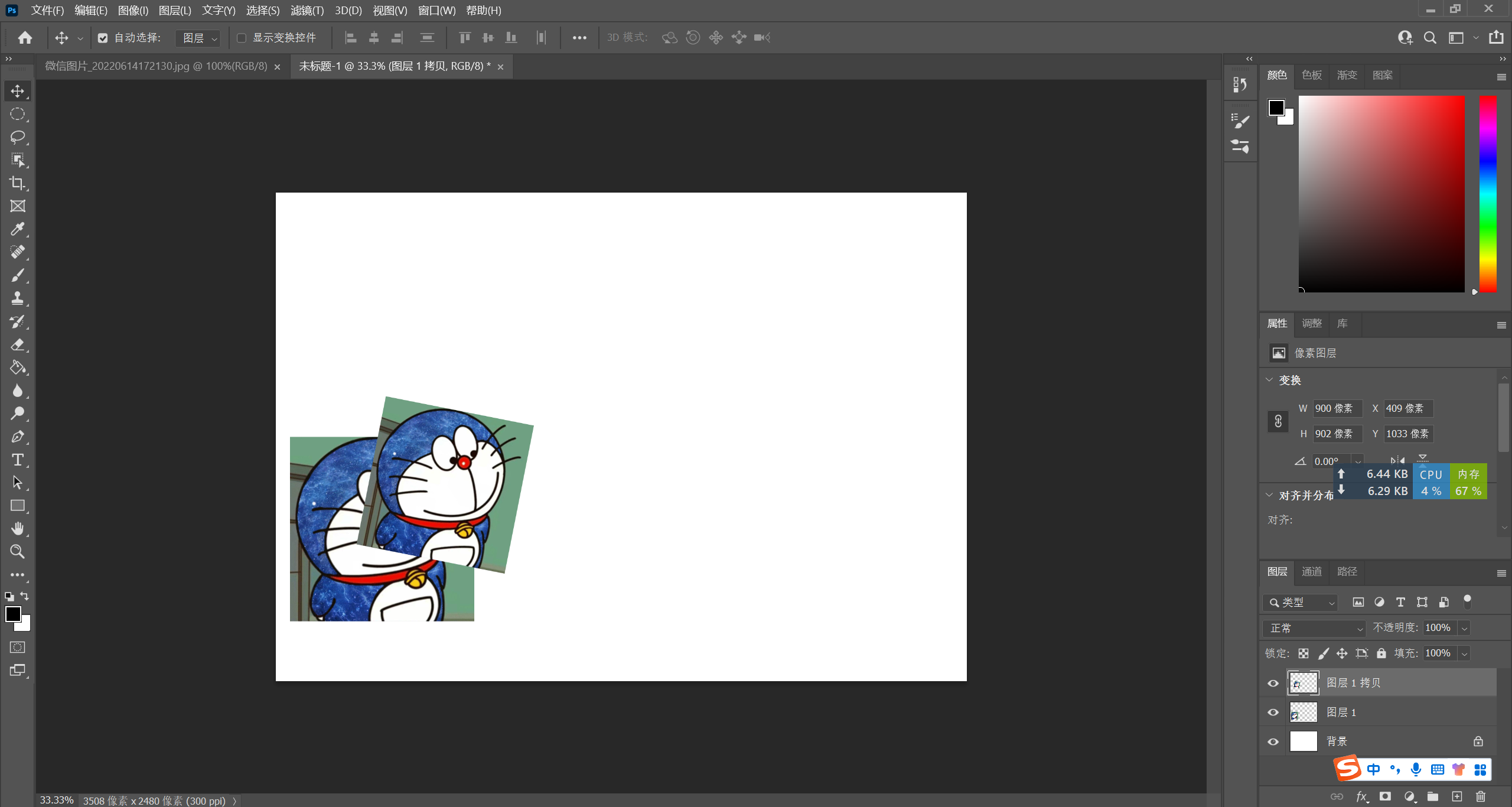Screen dimensions: 1512x807
Task: Select the Brush tool
Action: 17,275
